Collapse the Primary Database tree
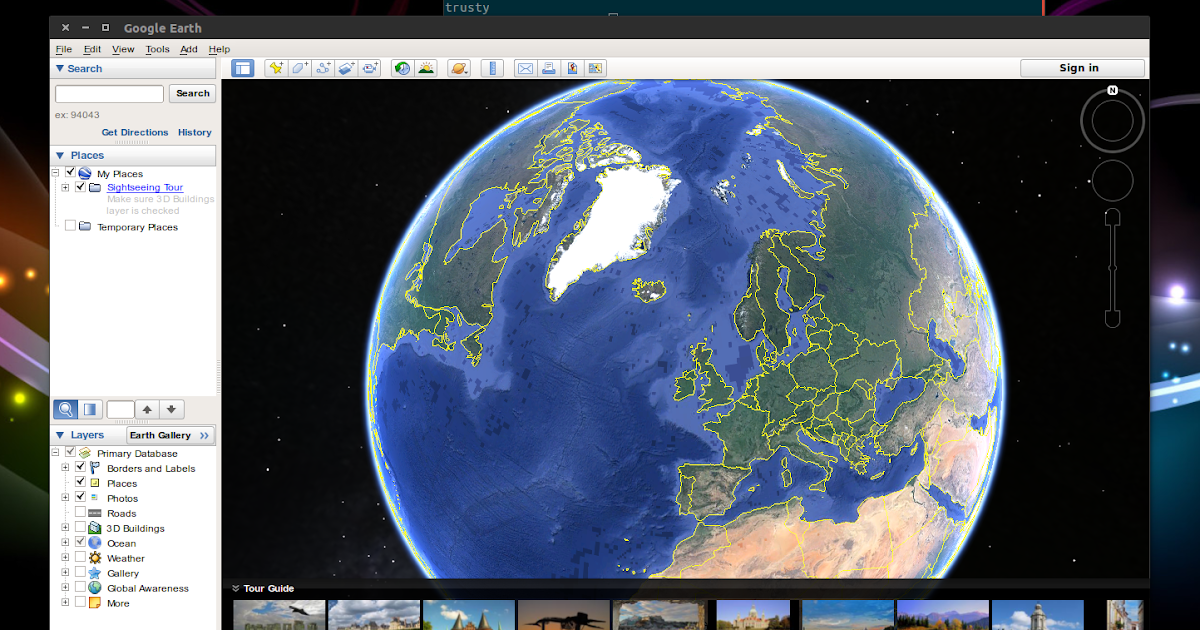The image size is (1200, 630). [x=55, y=453]
